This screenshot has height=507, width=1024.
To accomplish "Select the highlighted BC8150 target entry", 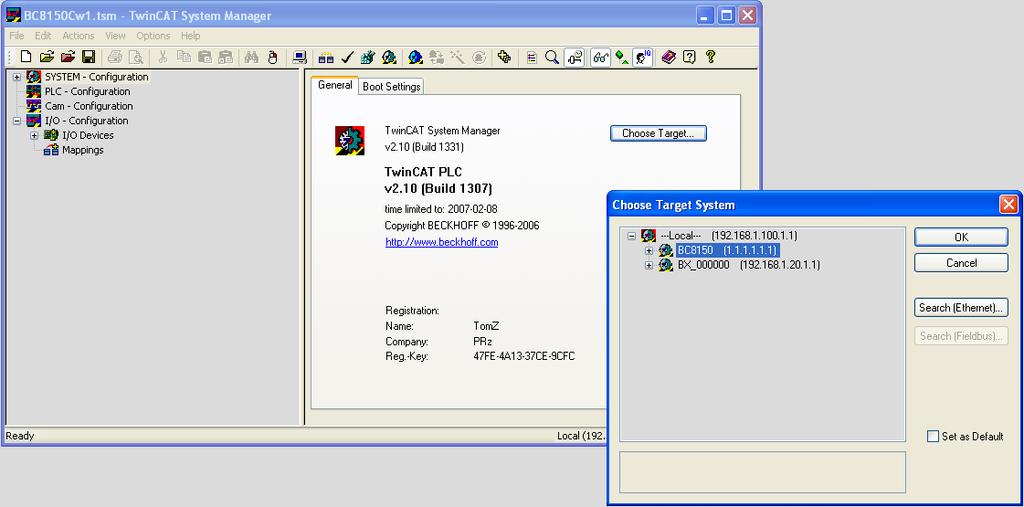I will pos(728,250).
